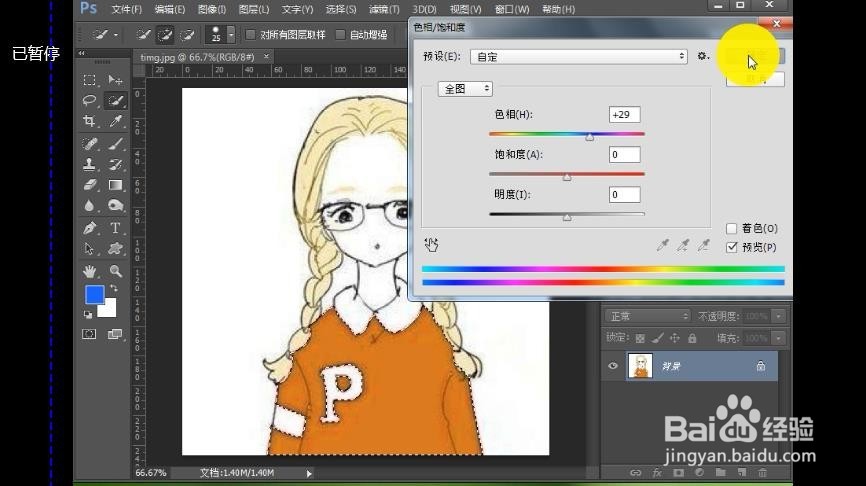Open the 编辑(E) menu
The height and width of the screenshot is (486, 866).
(170, 9)
